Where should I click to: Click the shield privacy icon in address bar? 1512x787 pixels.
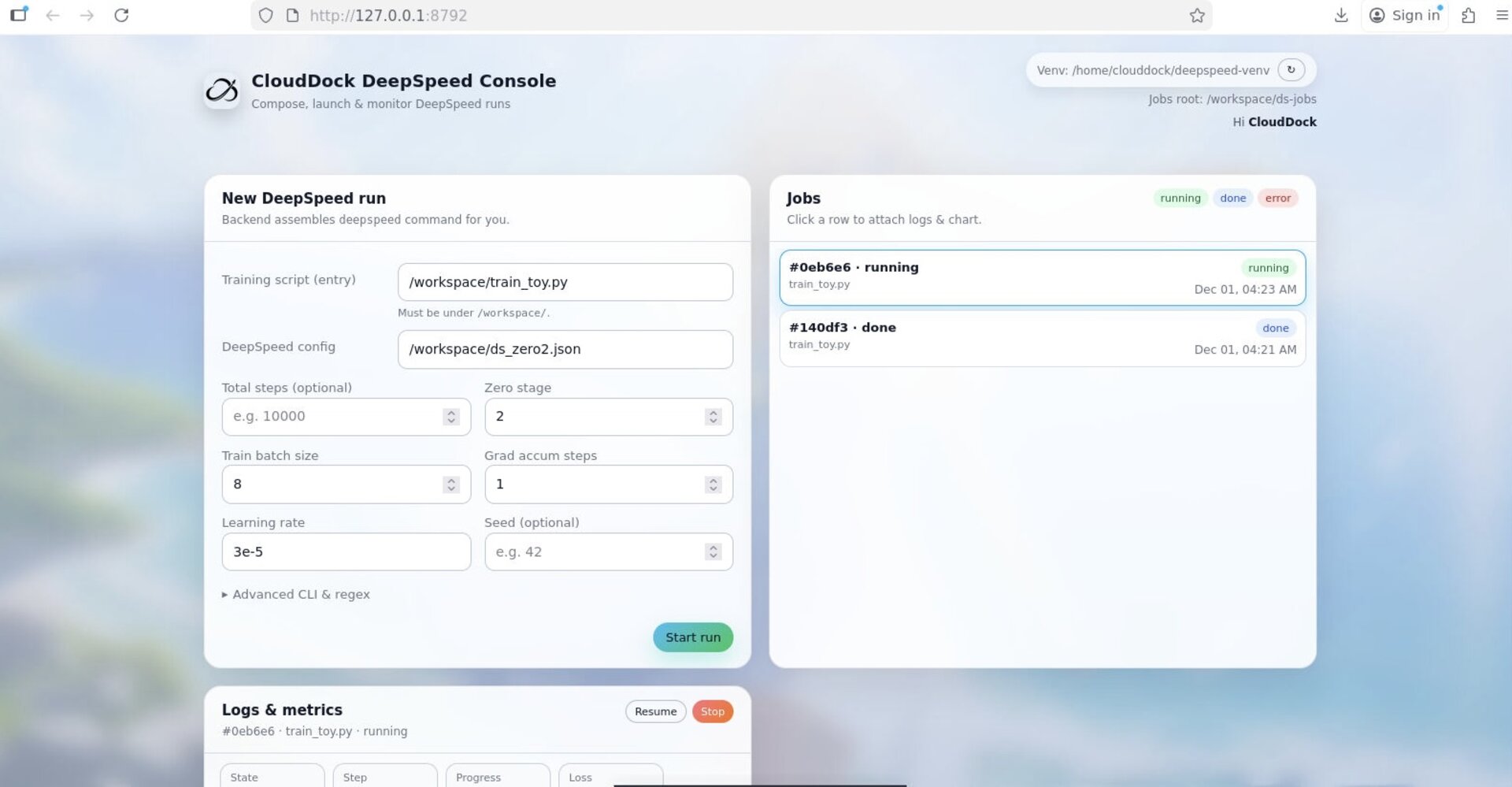tap(265, 15)
